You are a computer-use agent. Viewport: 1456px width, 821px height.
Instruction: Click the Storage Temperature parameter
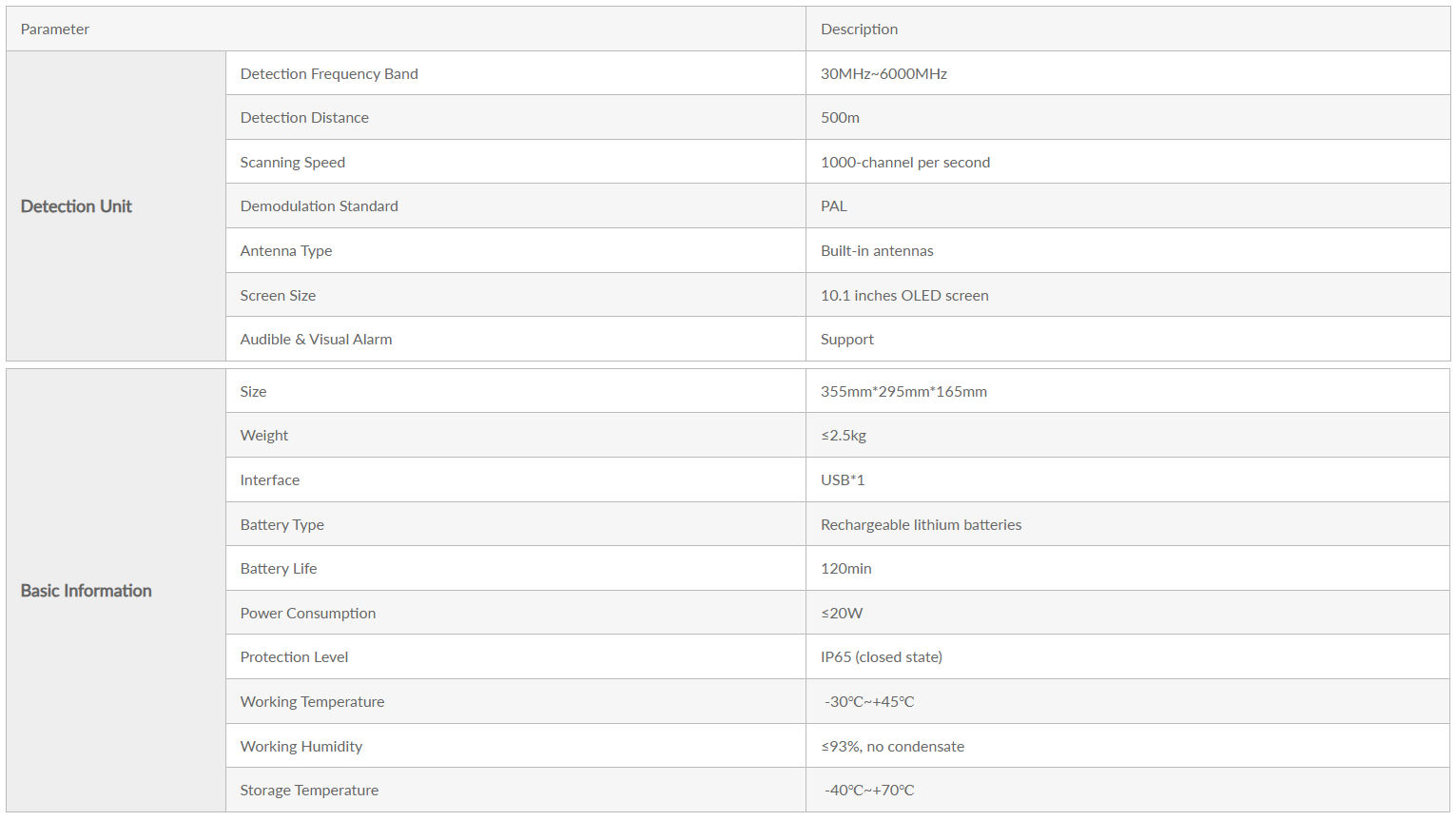pyautogui.click(x=309, y=791)
